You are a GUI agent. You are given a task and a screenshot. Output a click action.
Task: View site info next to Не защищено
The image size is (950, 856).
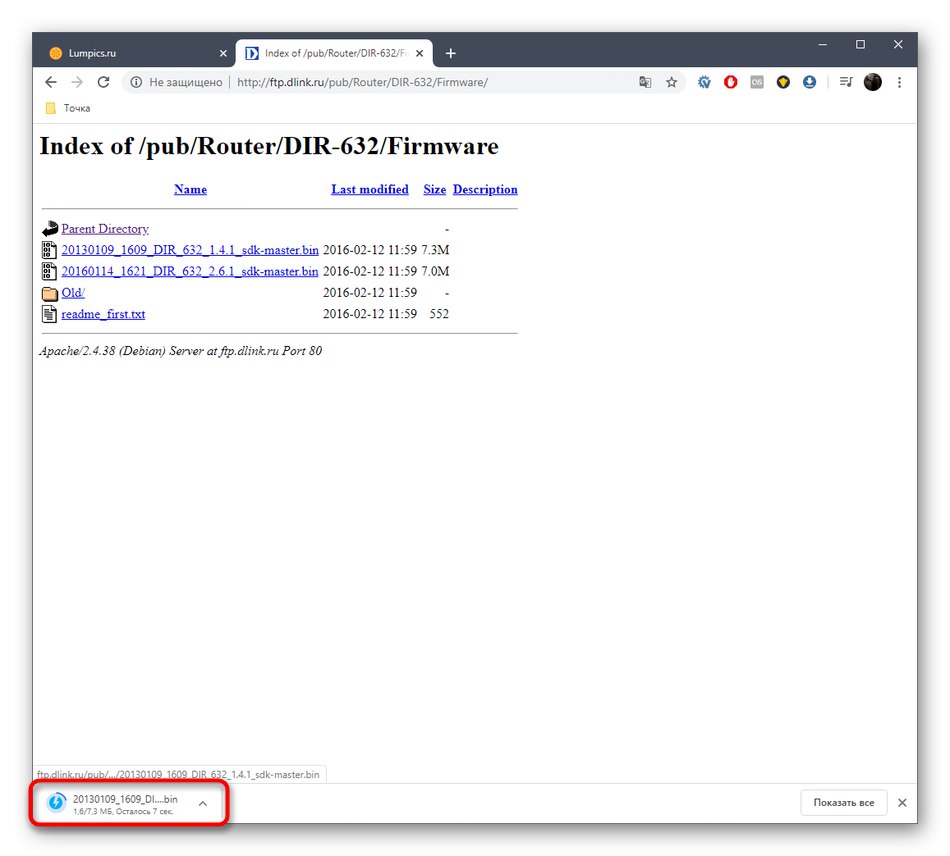pos(136,82)
